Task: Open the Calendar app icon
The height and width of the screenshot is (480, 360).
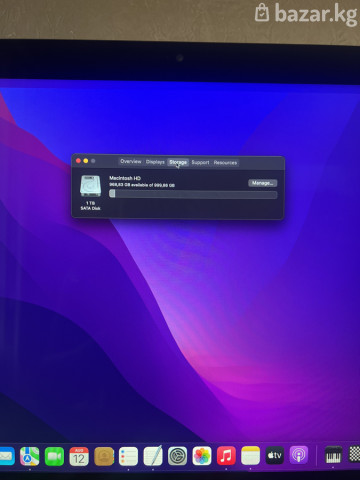Action: pyautogui.click(x=79, y=456)
